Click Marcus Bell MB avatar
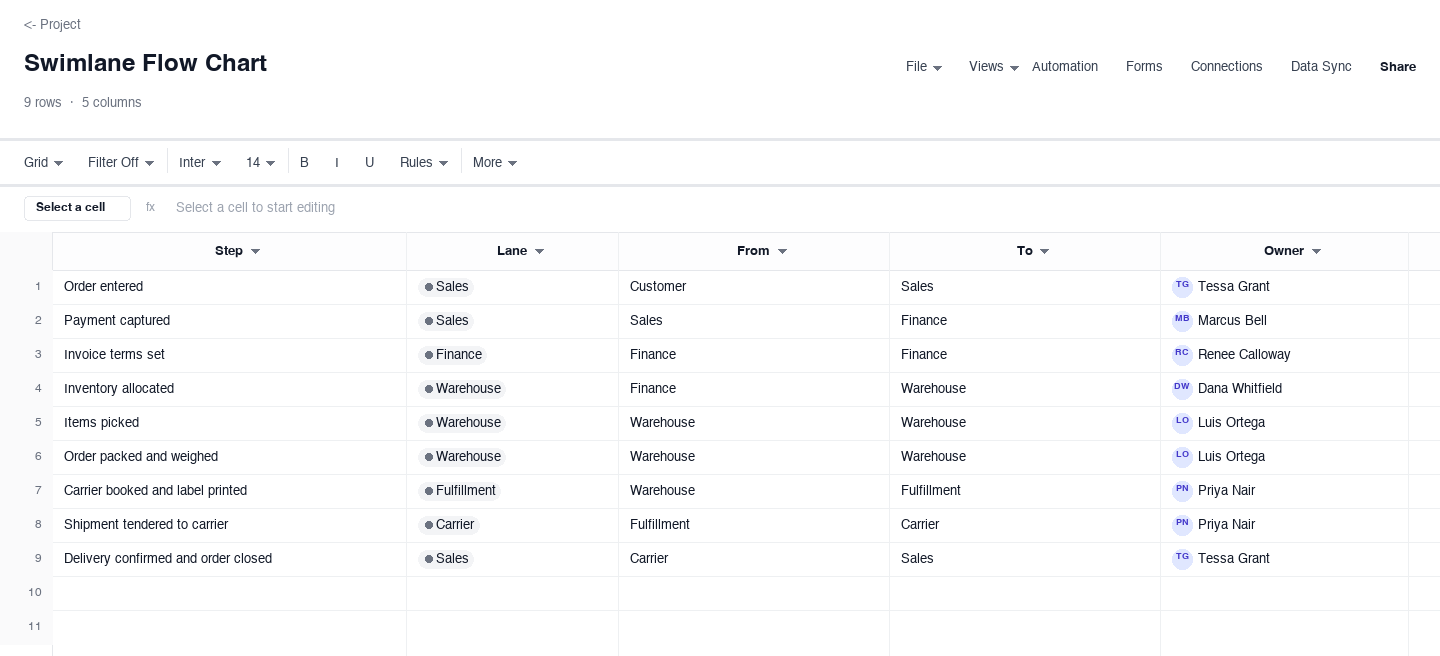This screenshot has width=1440, height=656. tap(1182, 321)
